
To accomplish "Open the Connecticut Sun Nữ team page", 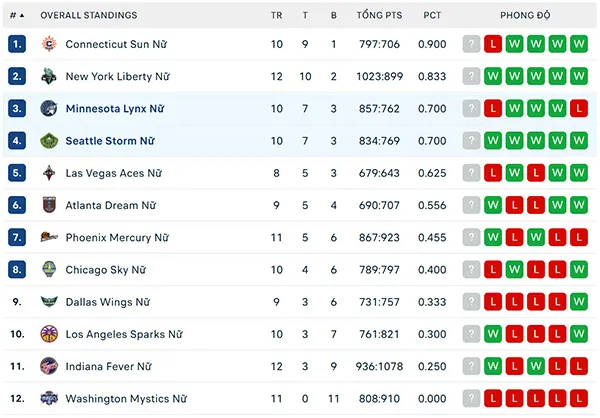I will (x=116, y=44).
